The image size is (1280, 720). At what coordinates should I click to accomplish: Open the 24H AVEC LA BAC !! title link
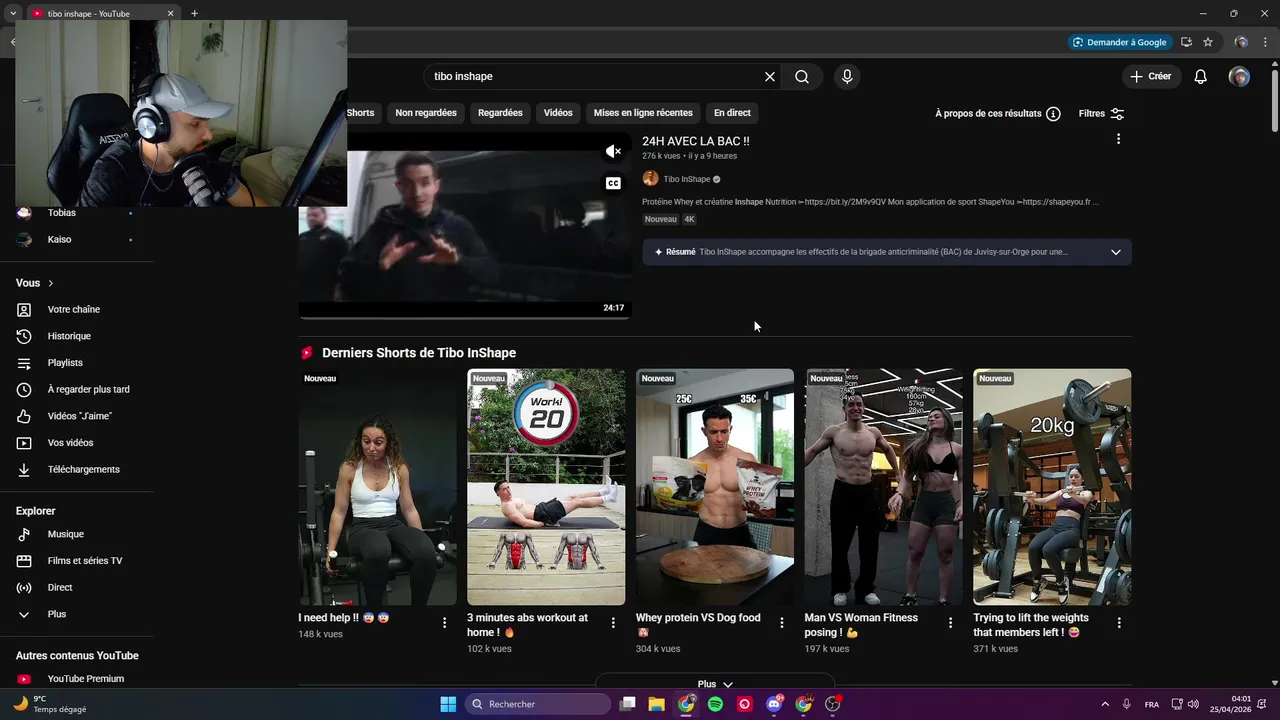696,141
